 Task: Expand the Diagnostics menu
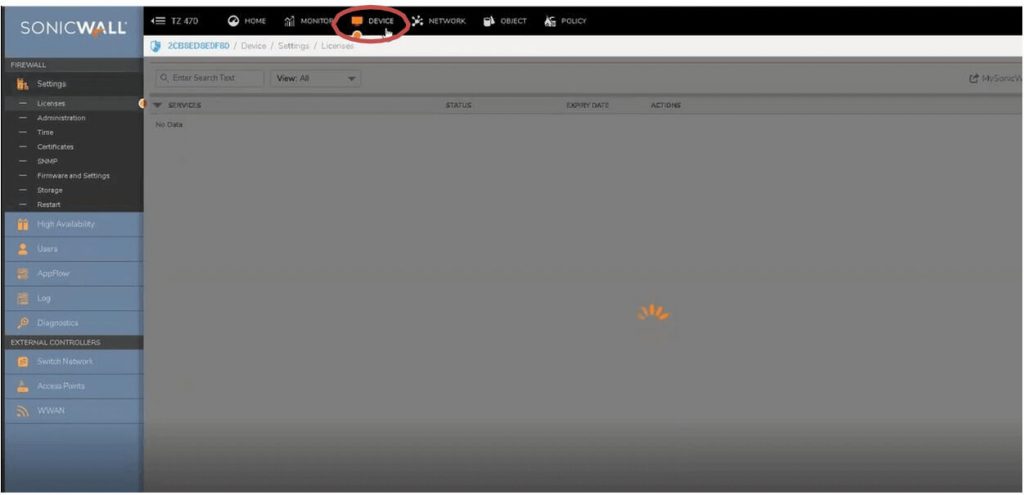tap(73, 323)
